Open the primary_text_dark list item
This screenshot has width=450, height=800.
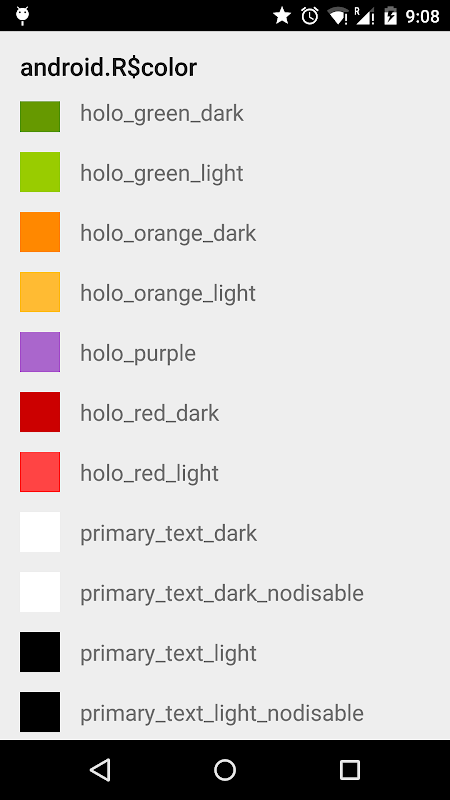coord(225,532)
